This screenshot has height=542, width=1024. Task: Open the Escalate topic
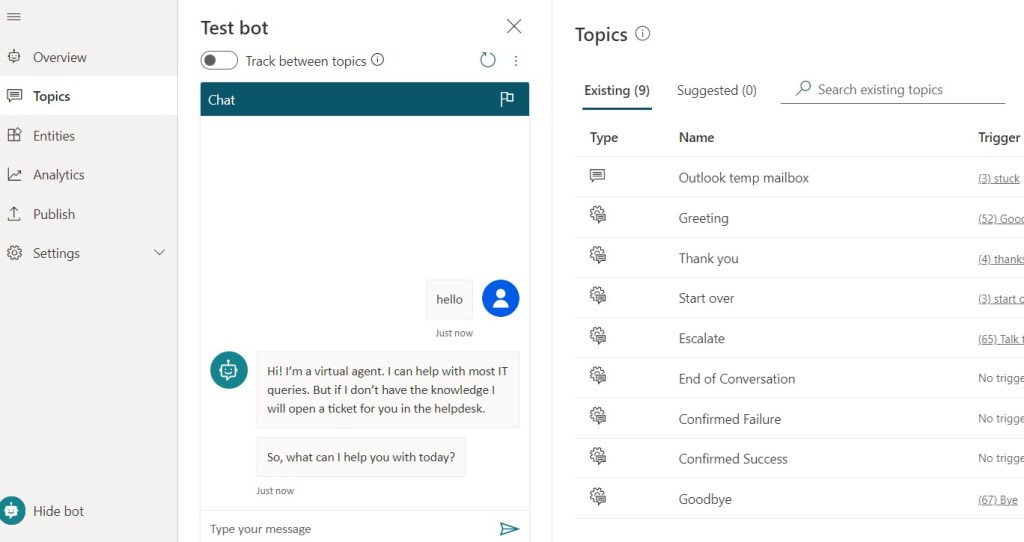tap(701, 338)
